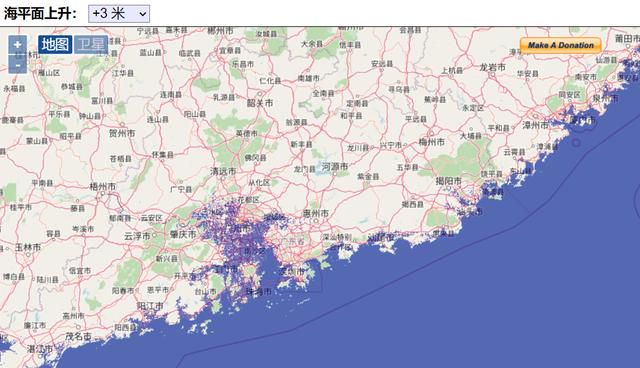Click the 惠州市 city label on map
This screenshot has width=640, height=368.
click(x=316, y=213)
